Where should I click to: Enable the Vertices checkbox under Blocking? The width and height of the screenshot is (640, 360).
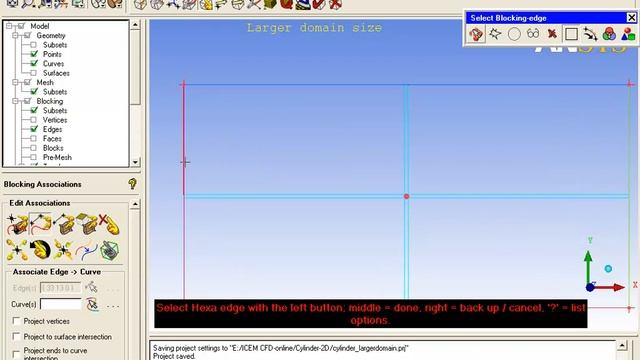coord(33,120)
